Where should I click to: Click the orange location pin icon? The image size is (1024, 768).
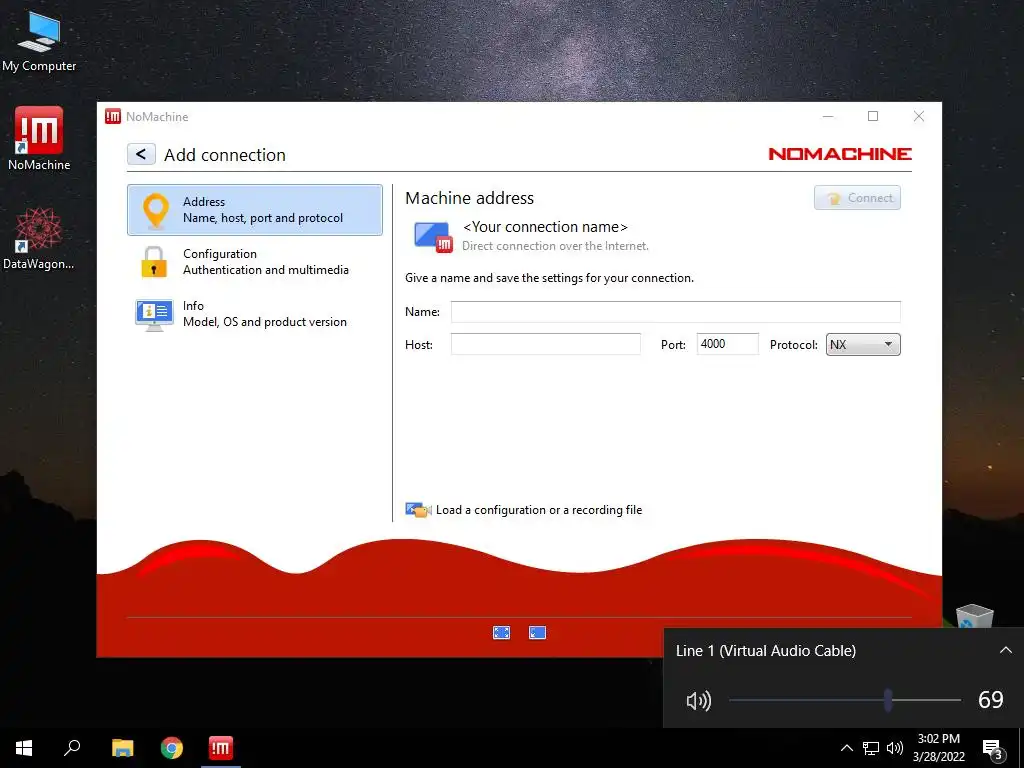point(155,210)
